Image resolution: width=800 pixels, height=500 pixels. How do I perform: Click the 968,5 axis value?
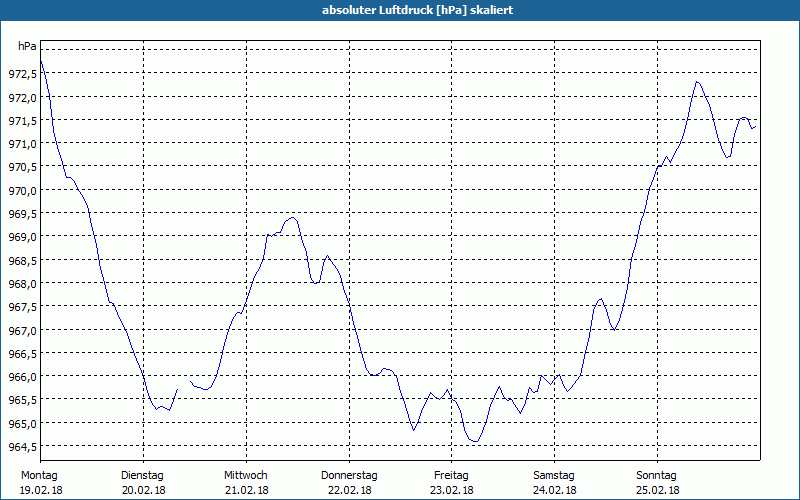point(23,261)
